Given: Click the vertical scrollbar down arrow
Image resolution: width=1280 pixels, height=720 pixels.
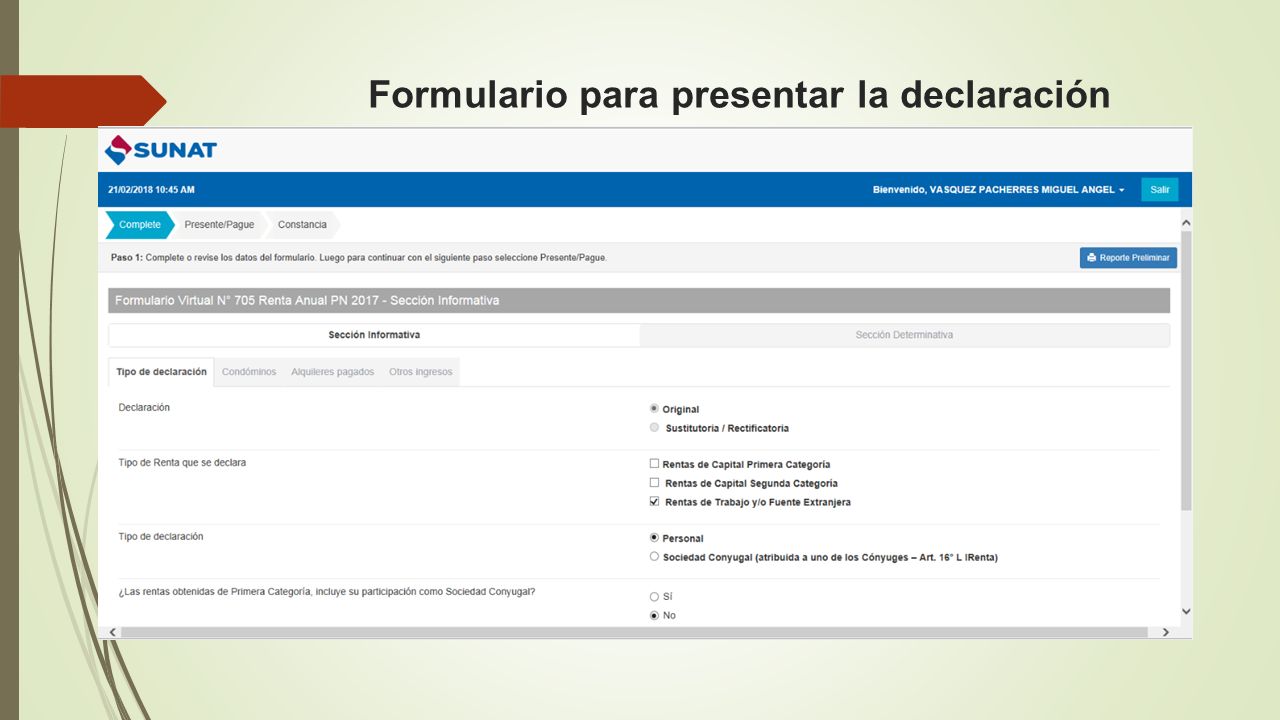Looking at the screenshot, I should point(1186,611).
